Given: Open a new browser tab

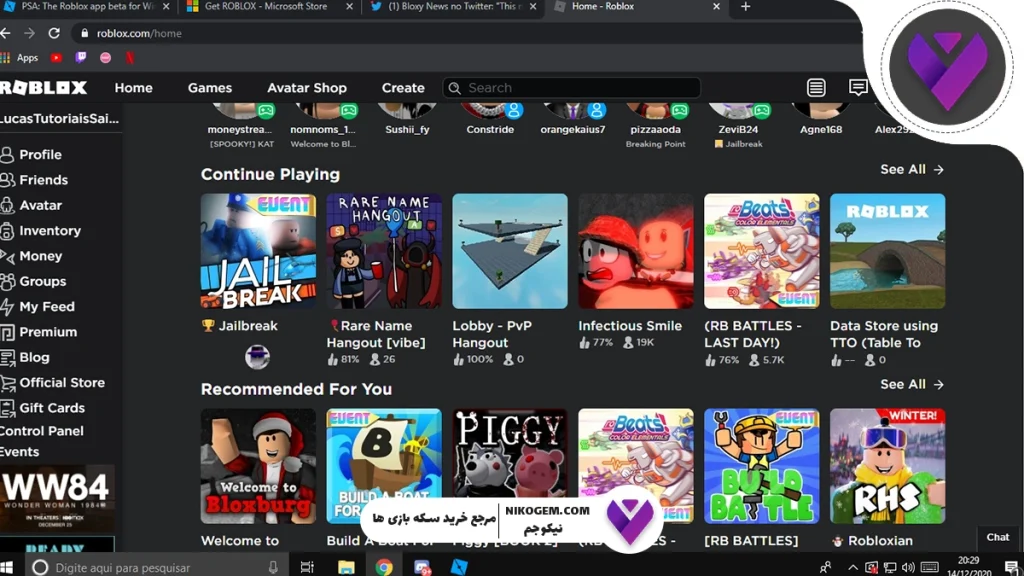Looking at the screenshot, I should tap(745, 7).
